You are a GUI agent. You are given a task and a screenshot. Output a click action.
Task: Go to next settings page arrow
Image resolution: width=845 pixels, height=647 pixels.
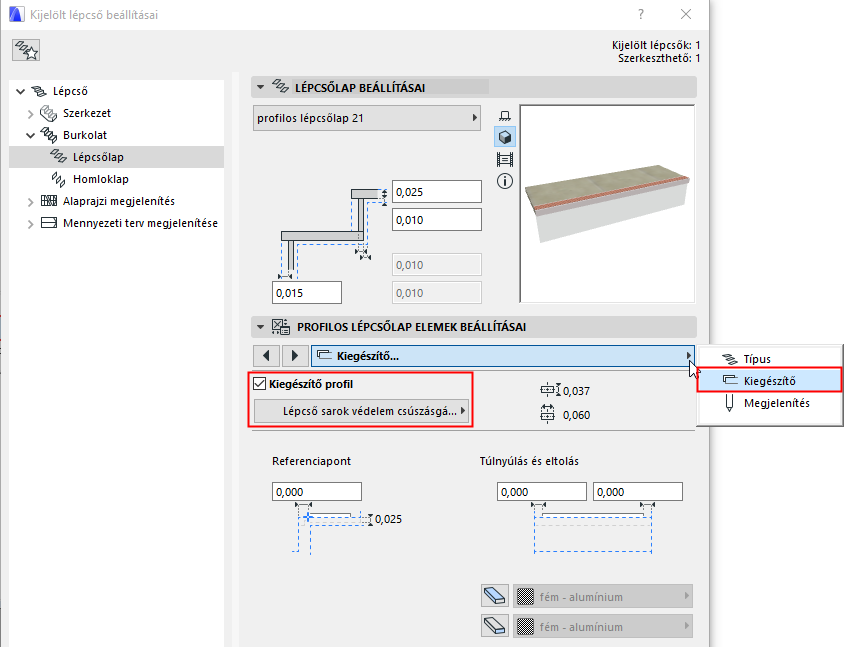point(295,356)
